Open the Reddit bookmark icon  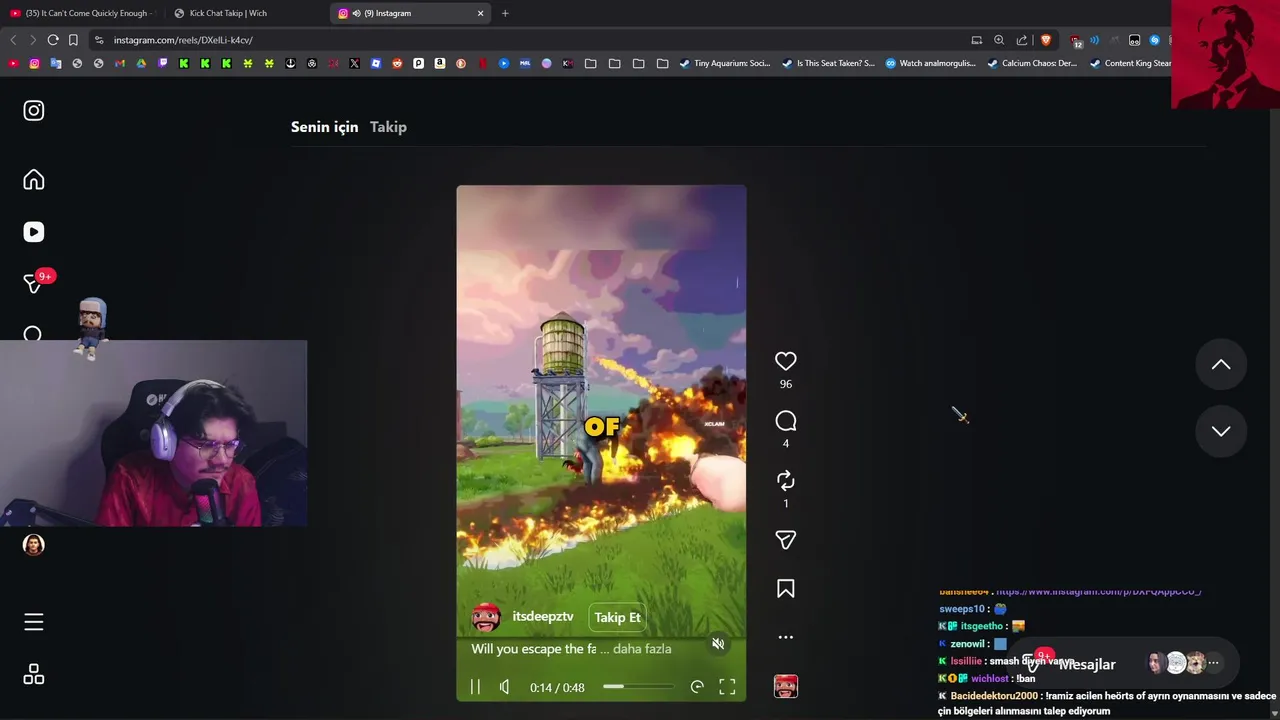point(397,63)
